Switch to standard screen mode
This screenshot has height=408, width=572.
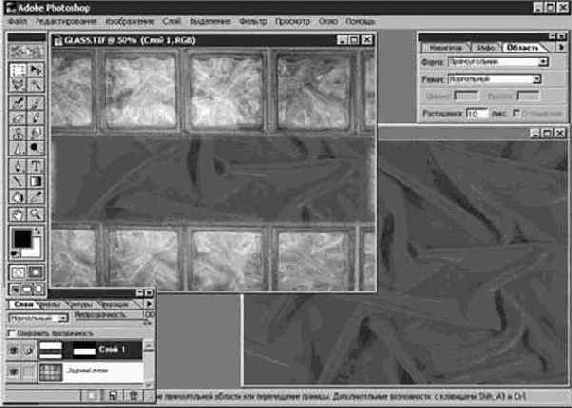pyautogui.click(x=15, y=290)
